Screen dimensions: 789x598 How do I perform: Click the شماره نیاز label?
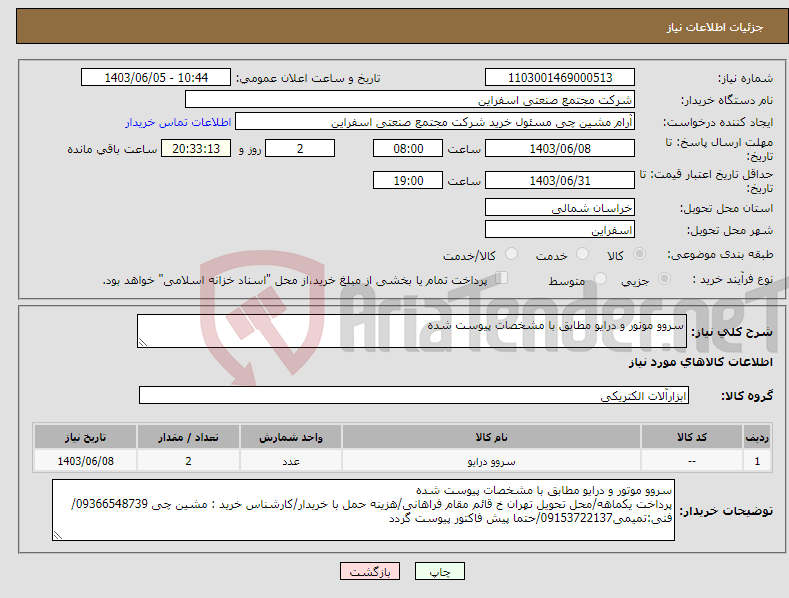745,78
